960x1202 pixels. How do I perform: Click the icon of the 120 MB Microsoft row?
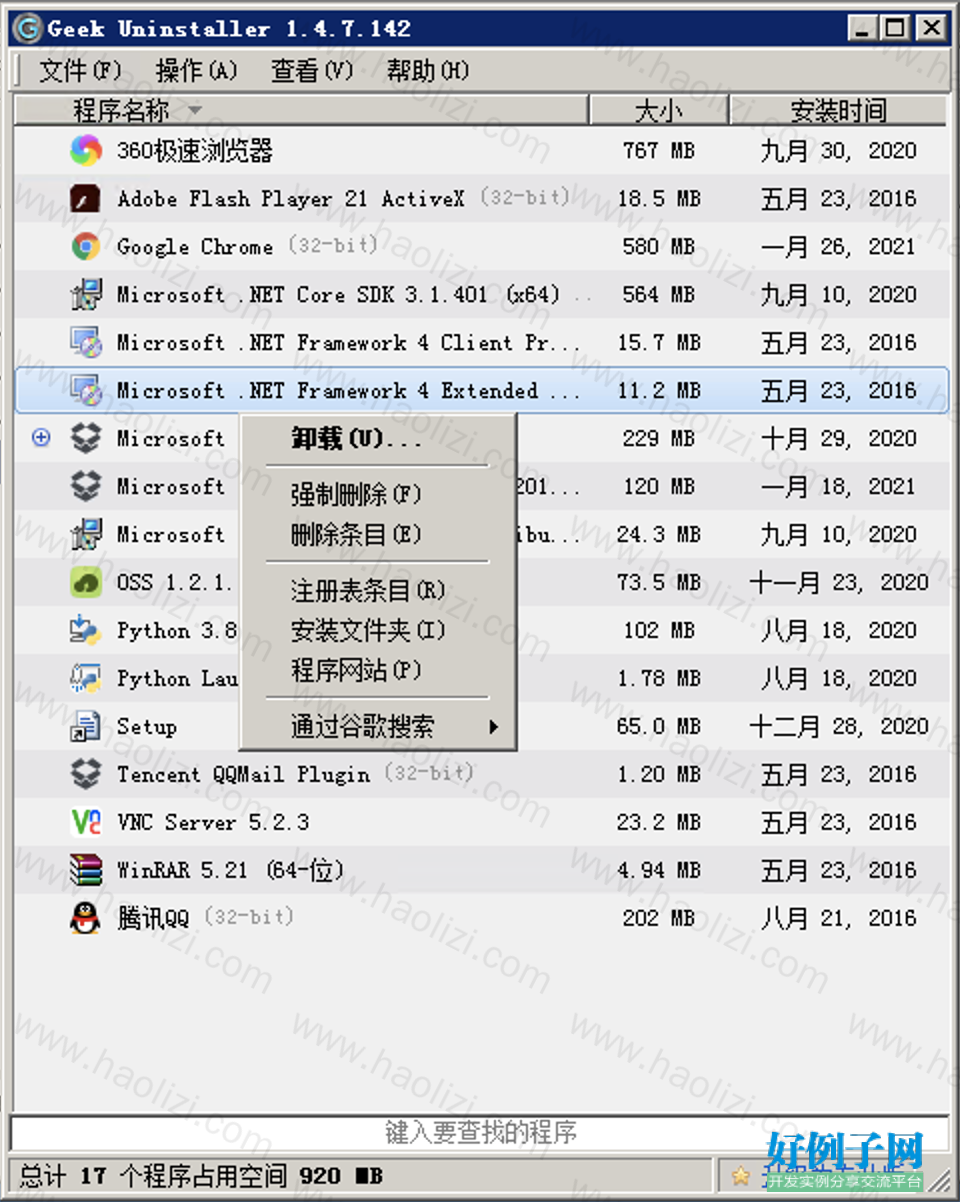[x=86, y=487]
